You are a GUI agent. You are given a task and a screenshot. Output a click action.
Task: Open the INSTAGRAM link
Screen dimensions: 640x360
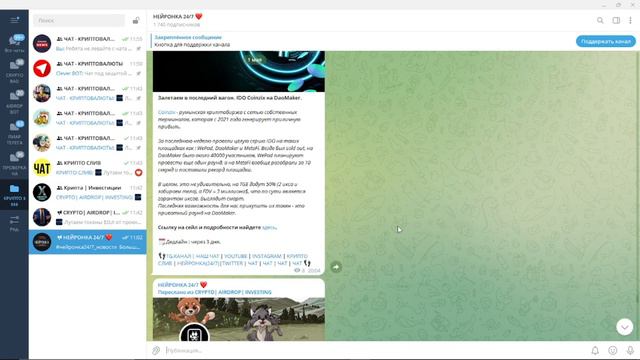click(267, 256)
